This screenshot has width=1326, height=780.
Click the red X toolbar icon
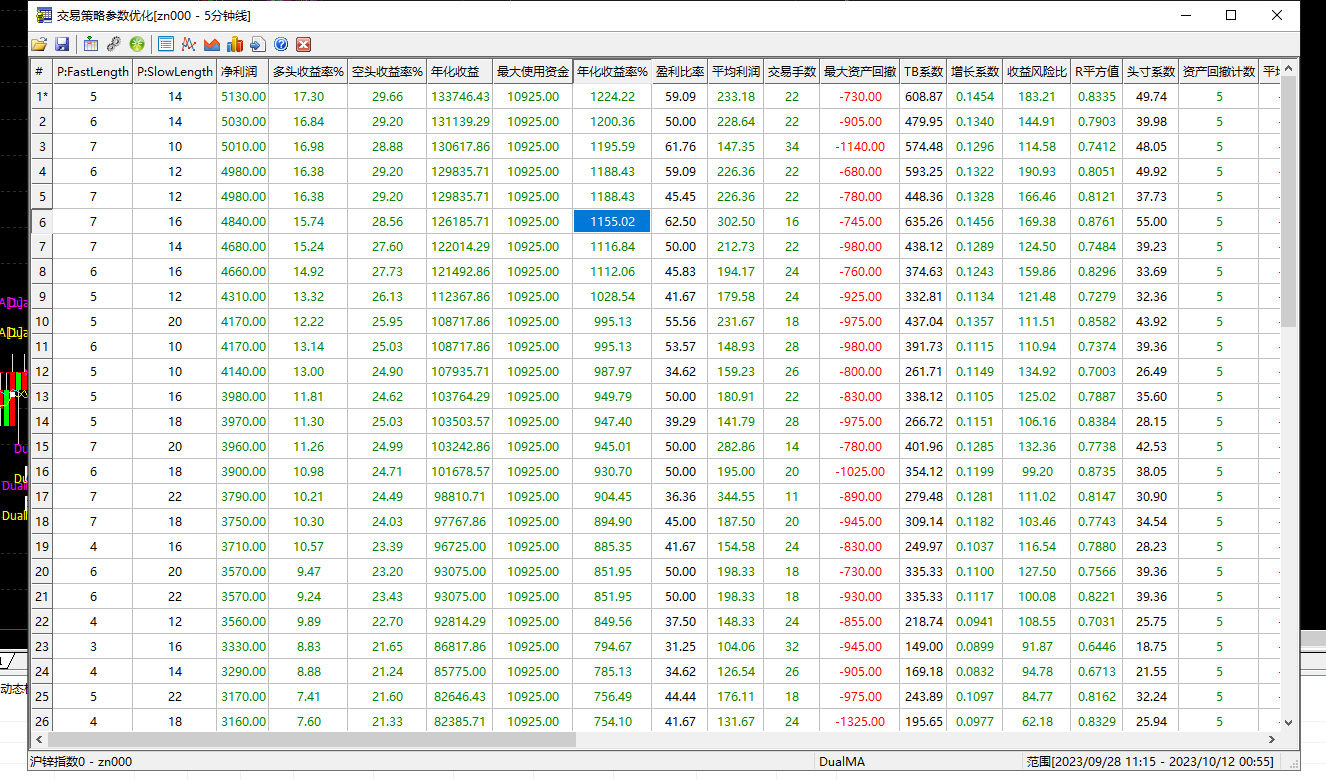(304, 44)
